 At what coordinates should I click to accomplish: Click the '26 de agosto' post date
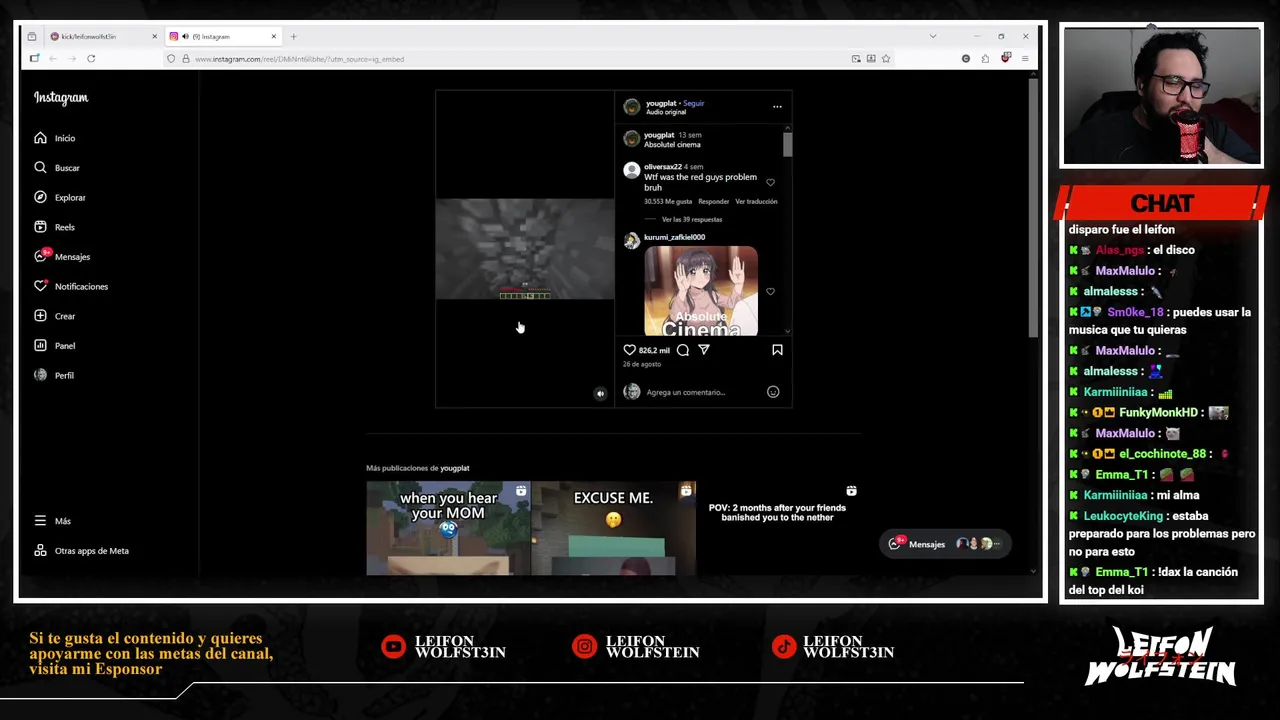[642, 365]
